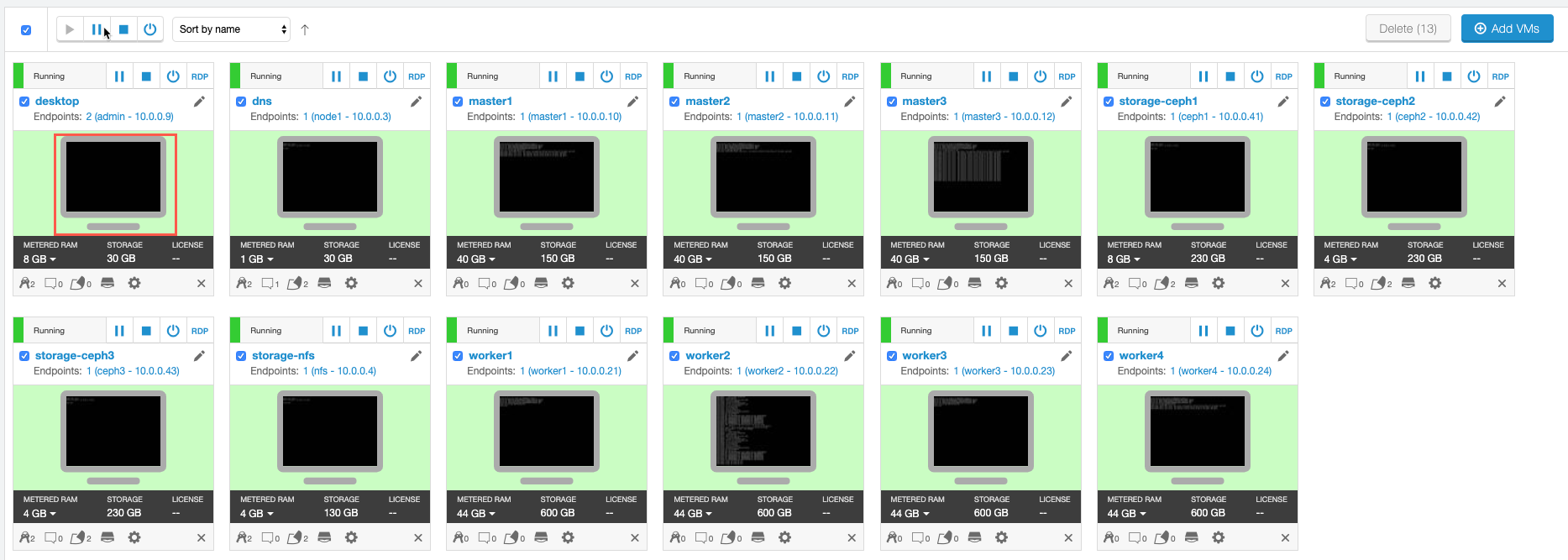Image resolution: width=1568 pixels, height=560 pixels.
Task: Stop the master1 VM
Action: point(579,76)
